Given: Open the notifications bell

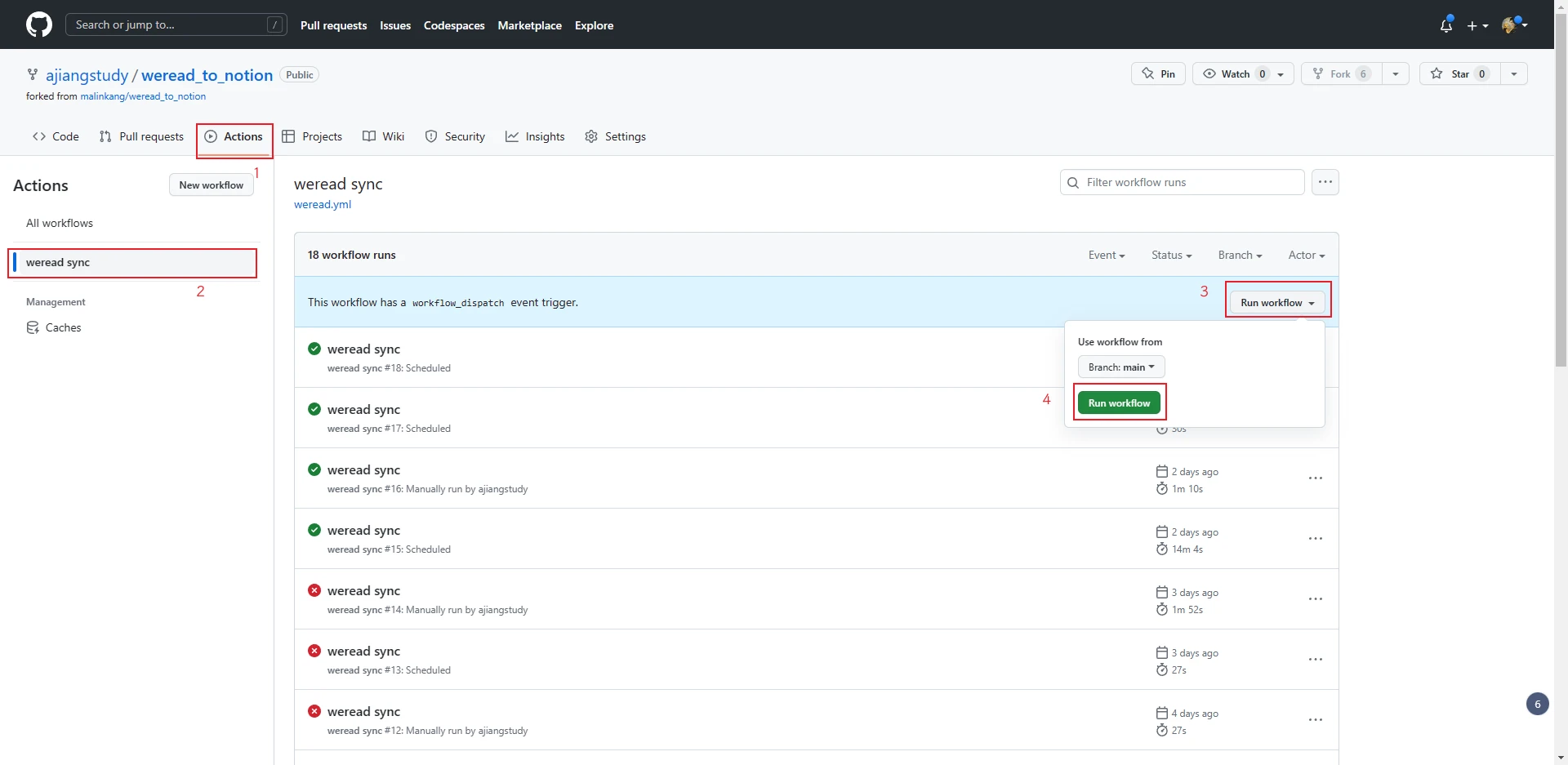Looking at the screenshot, I should coord(1446,24).
